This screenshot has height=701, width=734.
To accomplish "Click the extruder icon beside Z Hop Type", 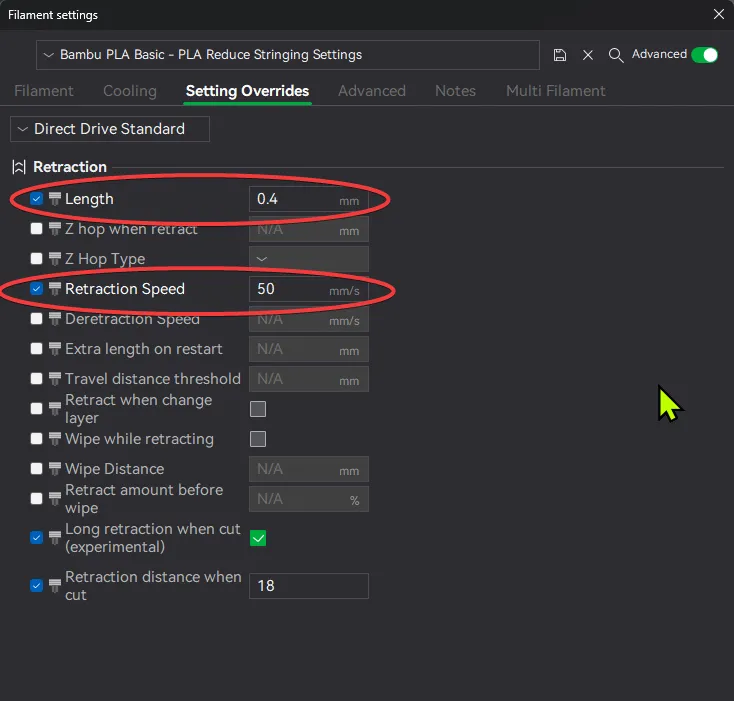I will tap(55, 258).
